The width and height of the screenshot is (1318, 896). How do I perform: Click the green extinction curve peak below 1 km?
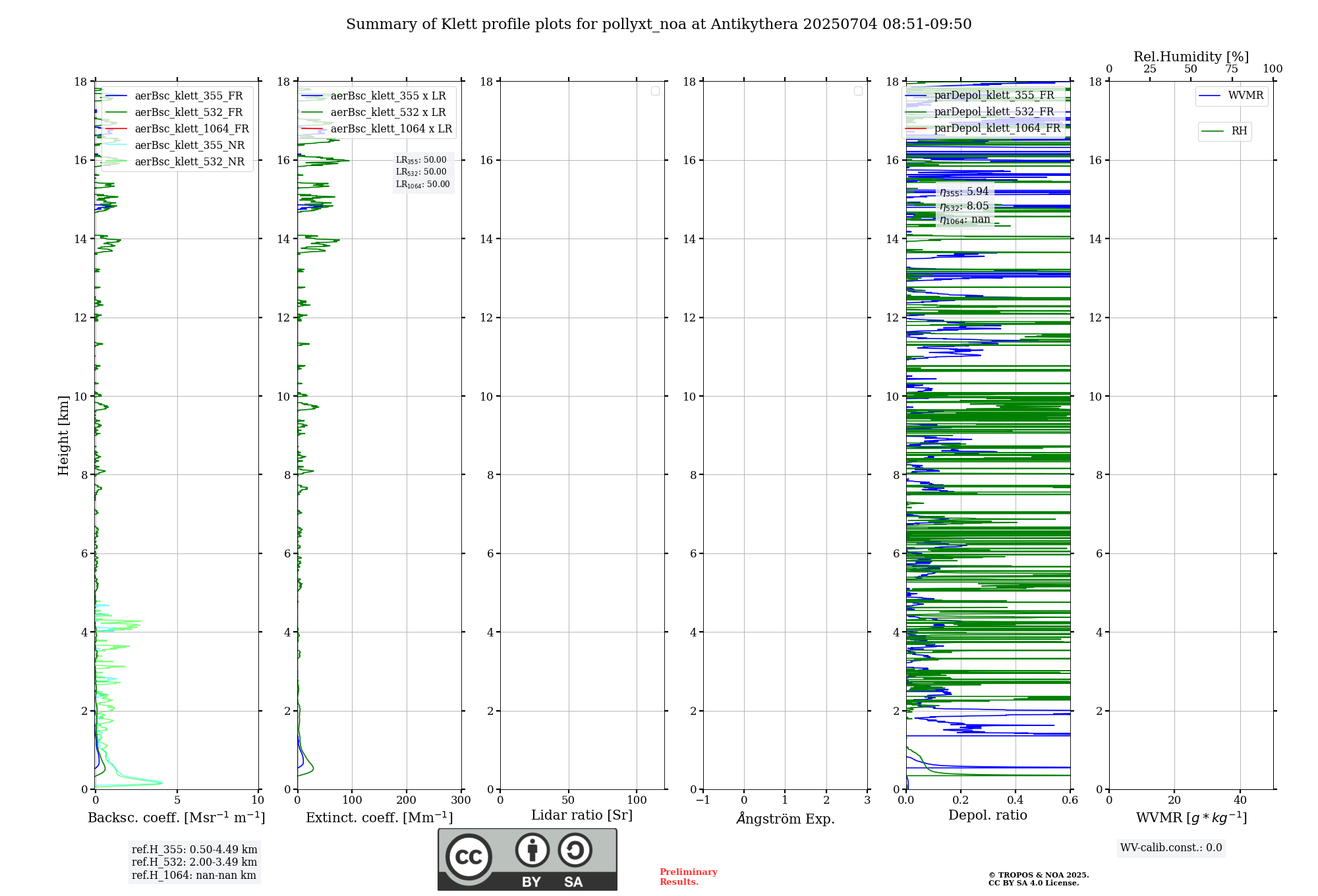click(x=312, y=768)
